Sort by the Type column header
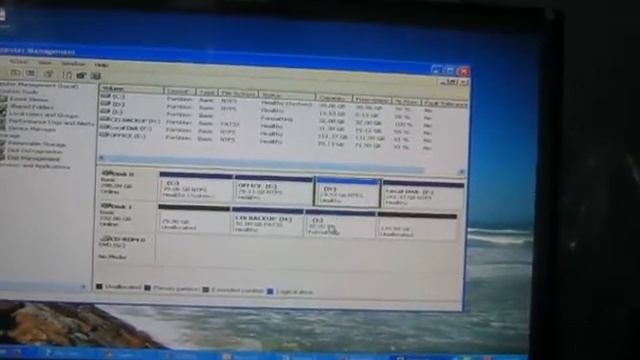 (x=207, y=93)
